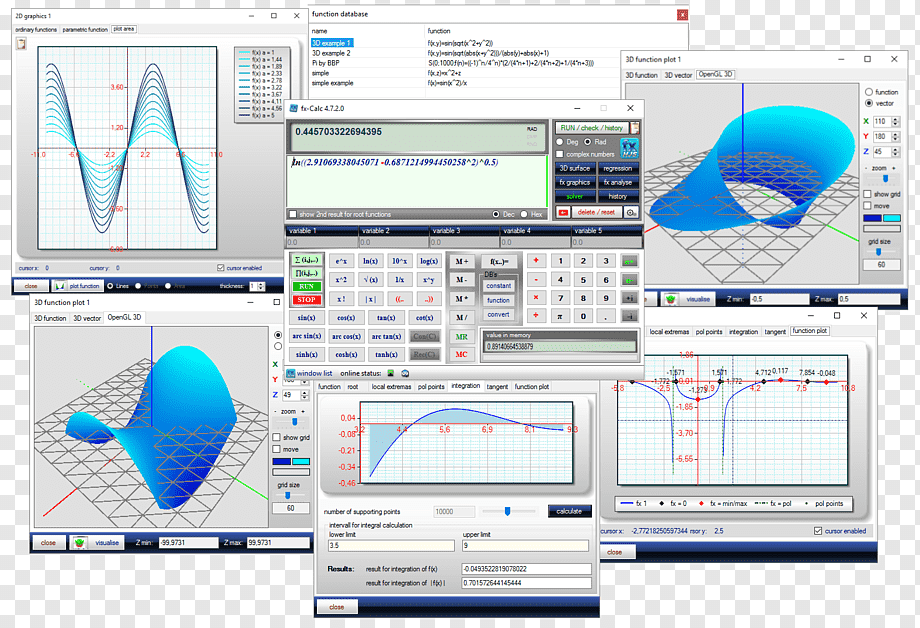Screen dimensions: 920x628
Task: Enable the complex numbers checkbox
Action: pyautogui.click(x=560, y=154)
